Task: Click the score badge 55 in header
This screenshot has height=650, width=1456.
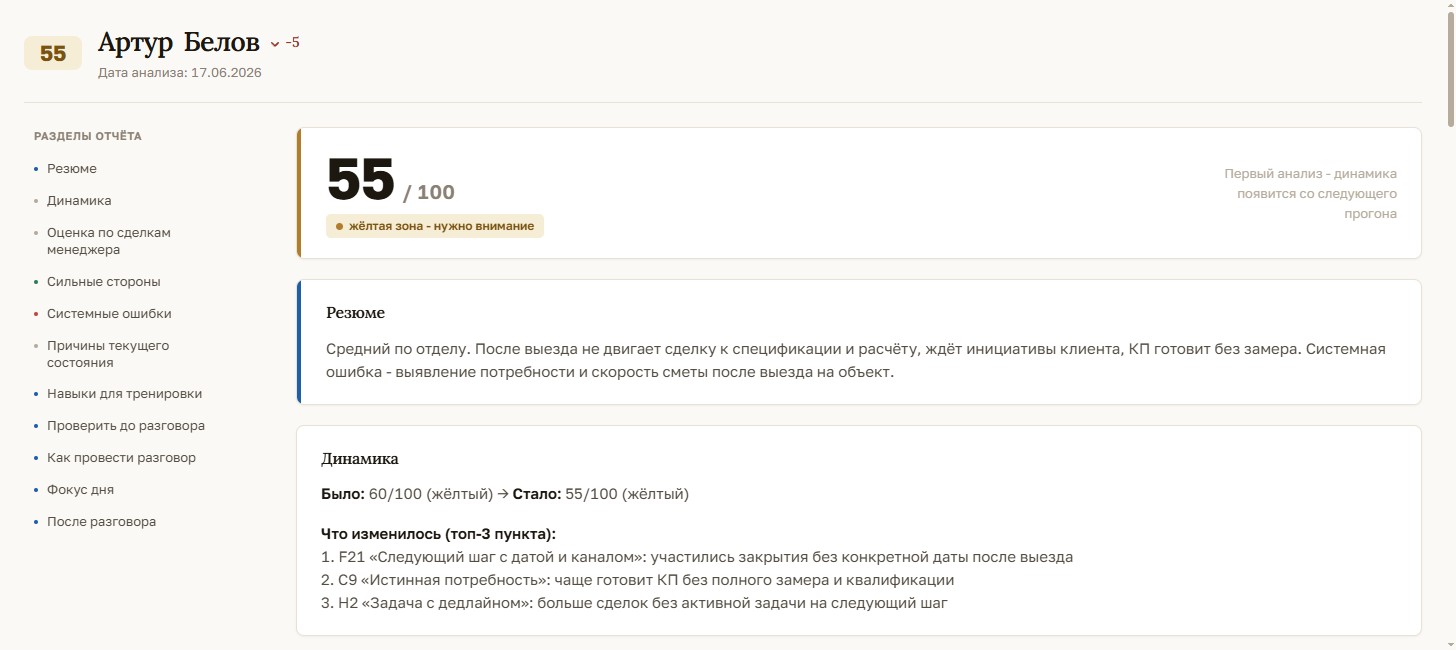Action: [53, 54]
